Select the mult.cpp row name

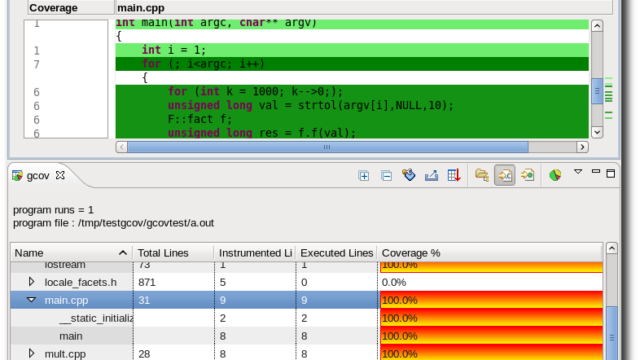point(65,354)
